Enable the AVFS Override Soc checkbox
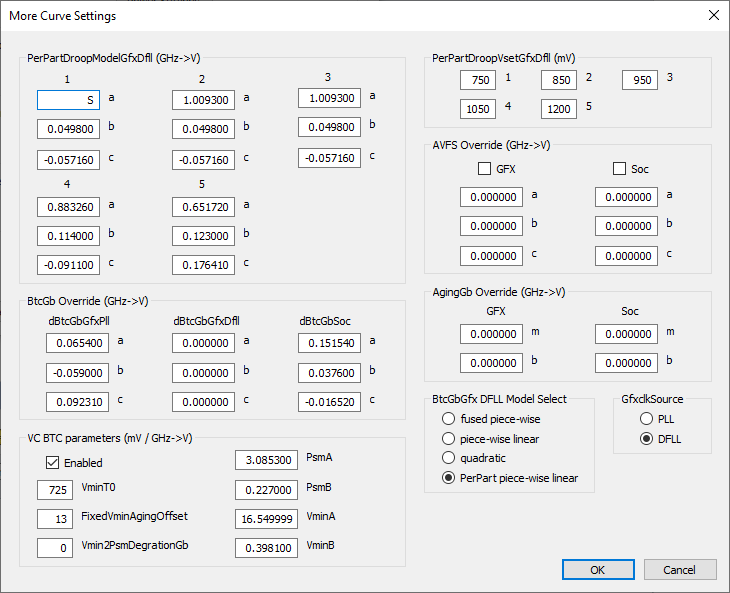The width and height of the screenshot is (730, 593). tap(620, 169)
